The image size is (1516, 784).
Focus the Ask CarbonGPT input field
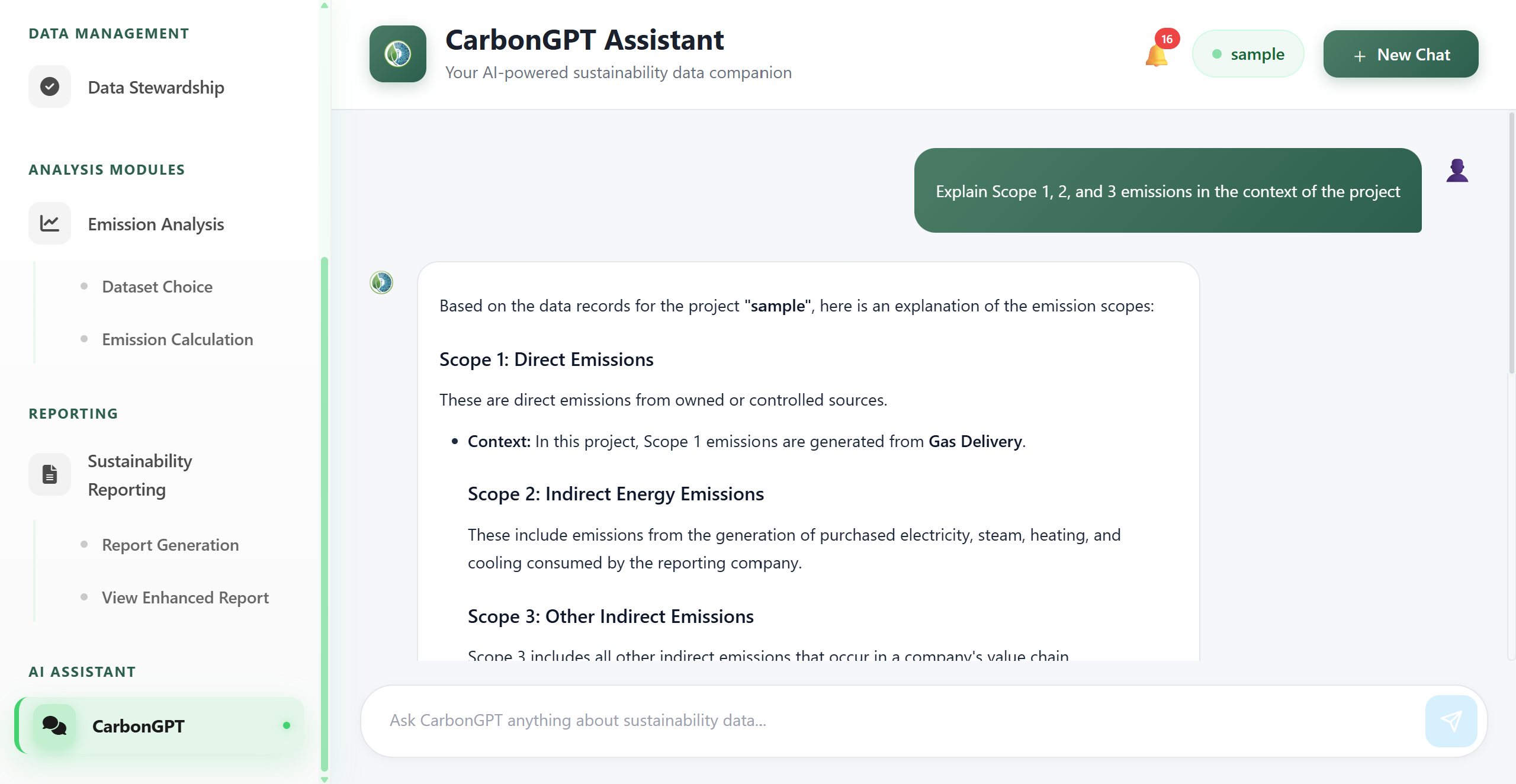pyautogui.click(x=888, y=721)
